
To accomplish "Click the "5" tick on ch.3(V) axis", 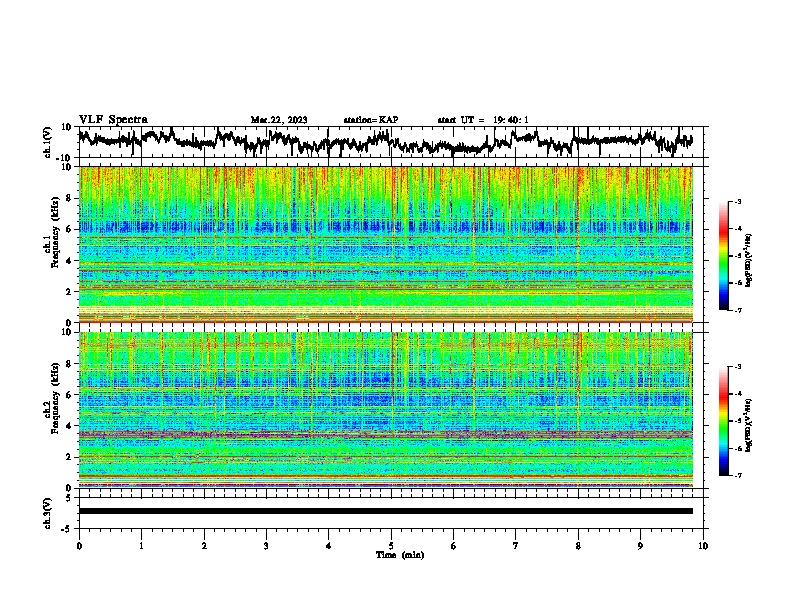I will (69, 498).
